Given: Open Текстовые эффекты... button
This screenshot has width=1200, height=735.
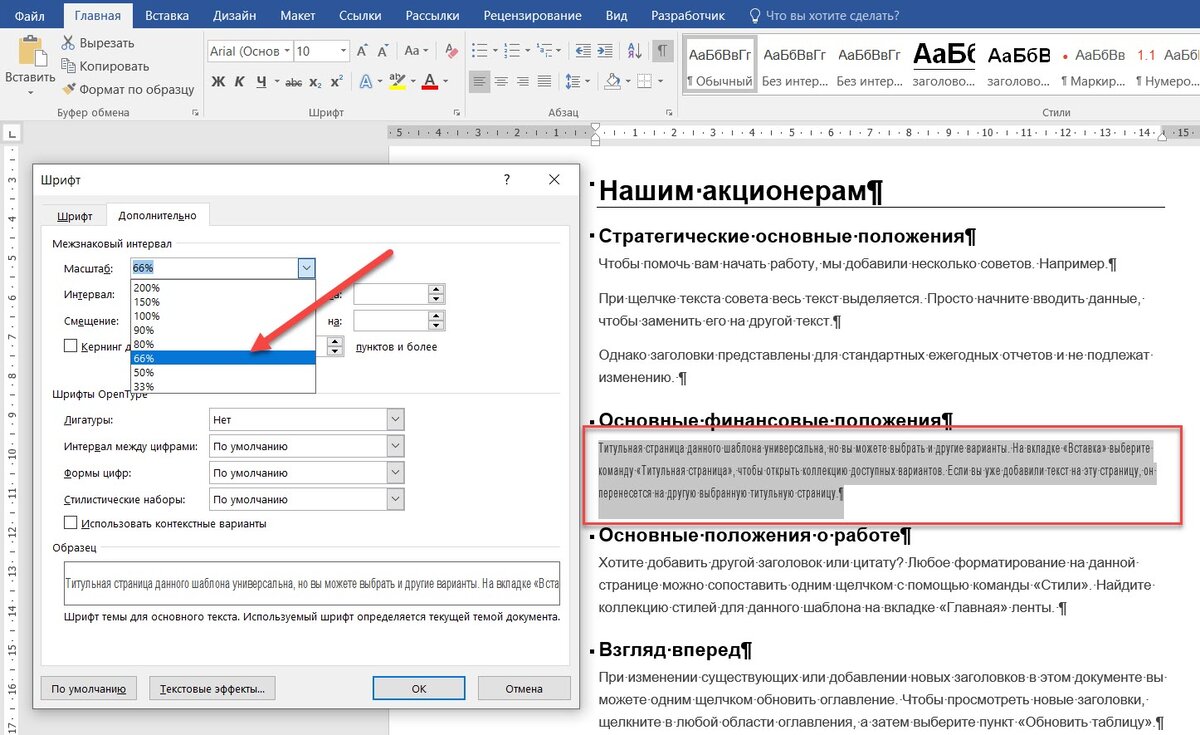Looking at the screenshot, I should point(212,688).
